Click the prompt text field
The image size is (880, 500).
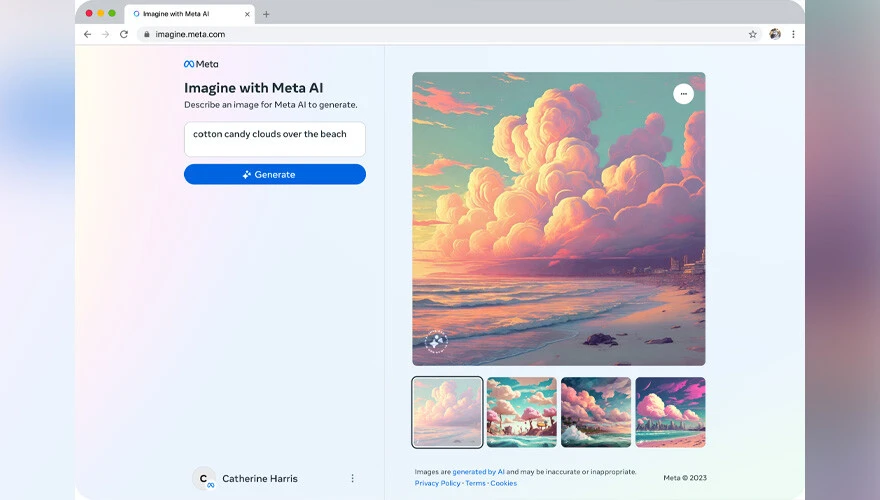point(274,139)
